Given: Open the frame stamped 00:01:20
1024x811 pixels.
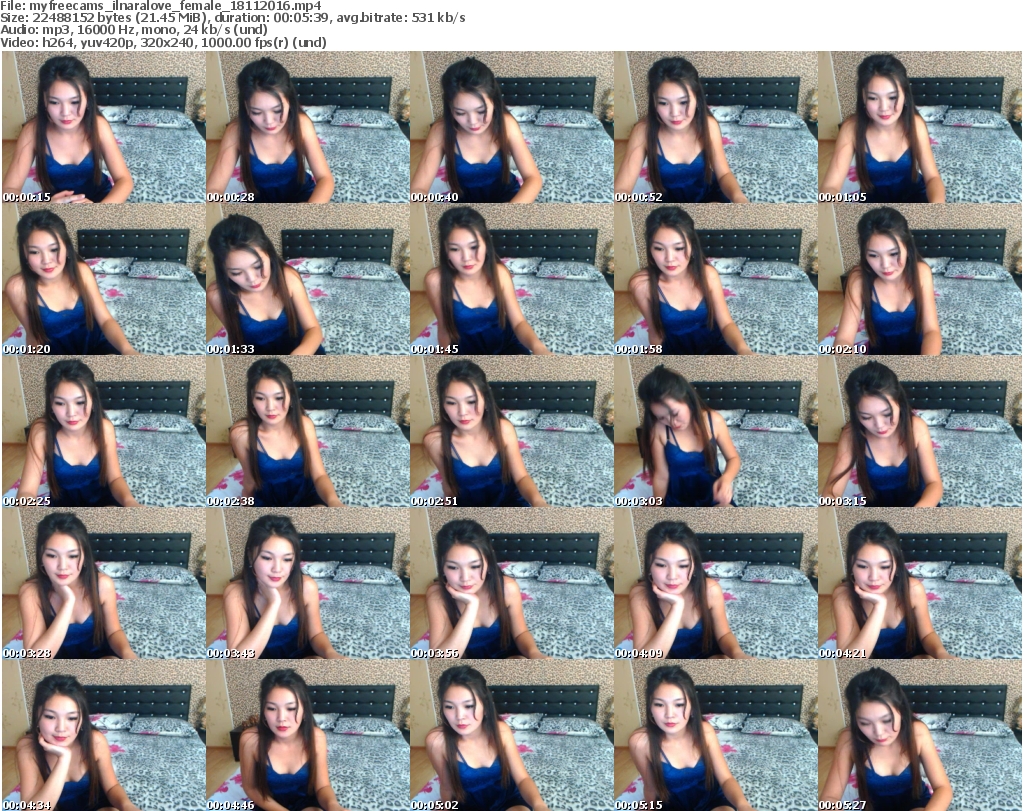Looking at the screenshot, I should [x=104, y=279].
